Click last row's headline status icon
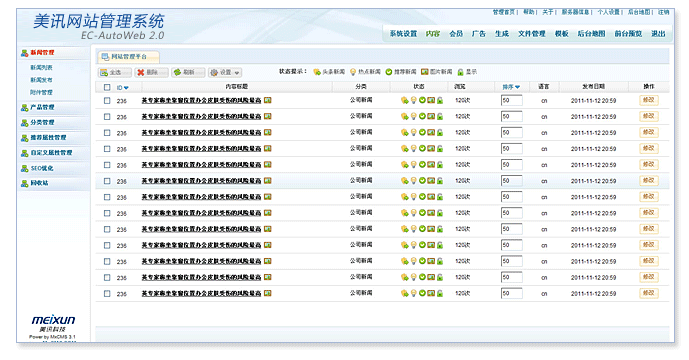Image resolution: width=689 pixels, height=360 pixels. coord(405,294)
